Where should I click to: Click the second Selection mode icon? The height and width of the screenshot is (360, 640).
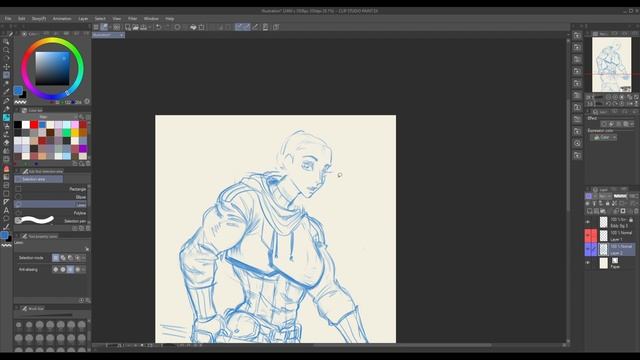pyautogui.click(x=63, y=258)
